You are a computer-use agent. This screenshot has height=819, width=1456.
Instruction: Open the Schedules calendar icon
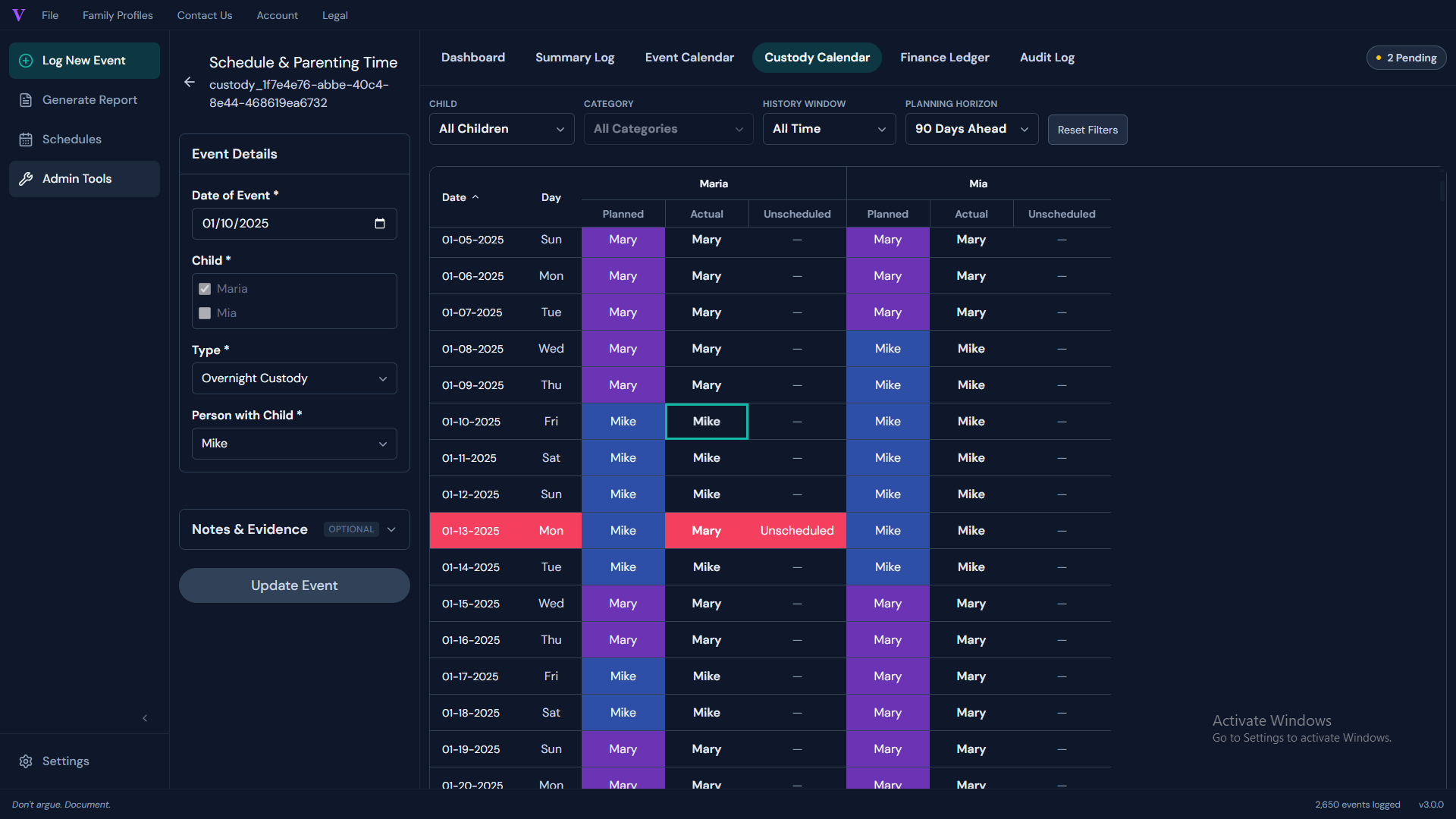[x=26, y=140]
